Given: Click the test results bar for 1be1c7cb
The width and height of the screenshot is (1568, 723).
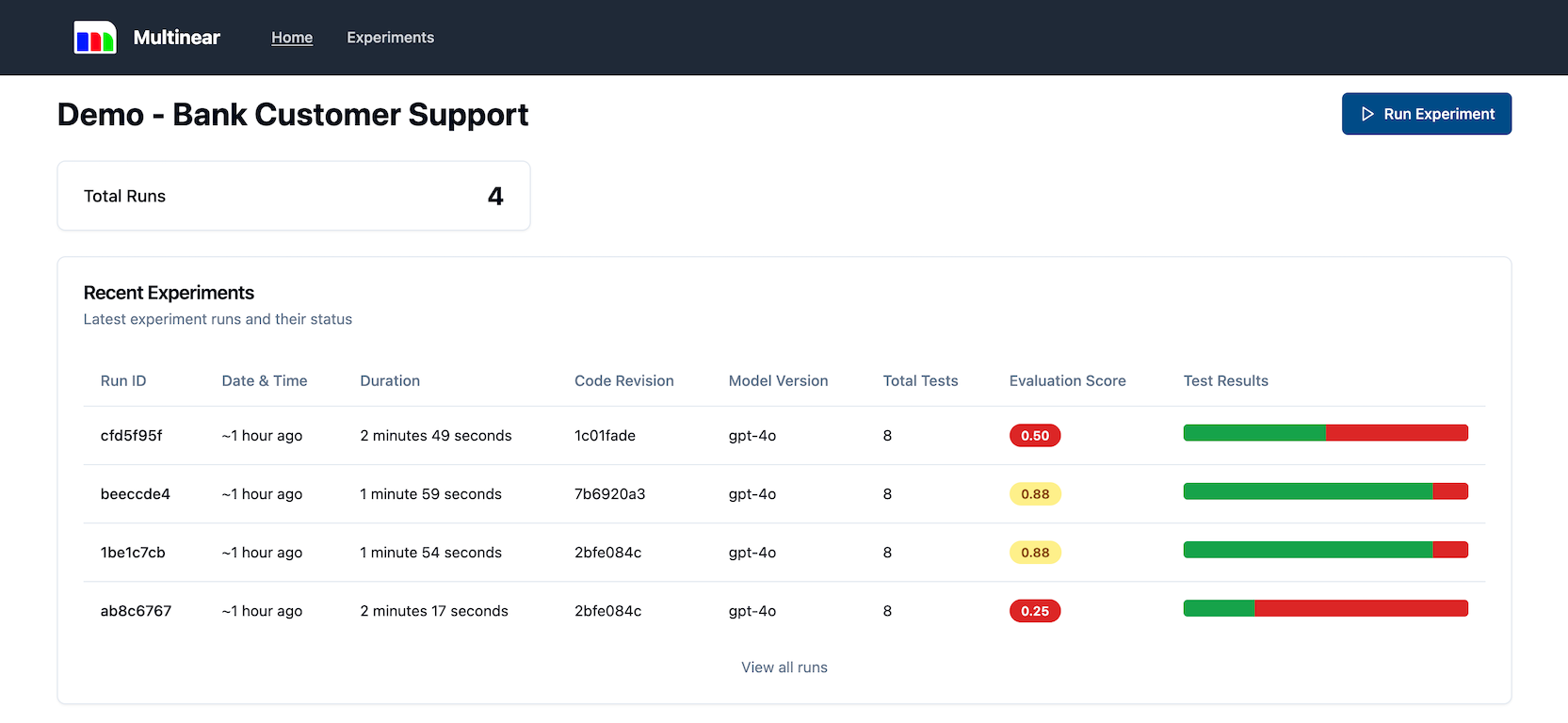Looking at the screenshot, I should (x=1326, y=550).
